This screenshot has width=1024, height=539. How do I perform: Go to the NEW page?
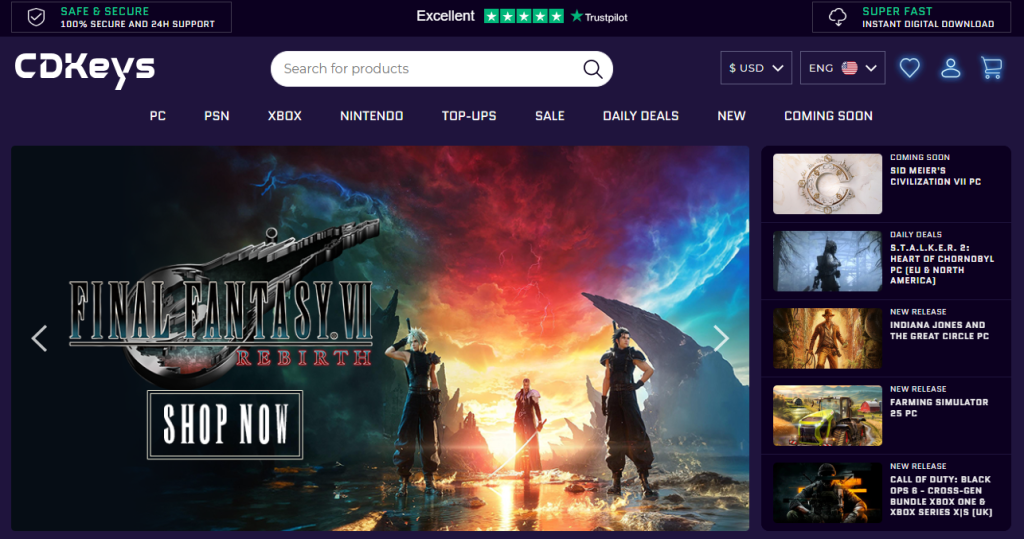[x=731, y=116]
